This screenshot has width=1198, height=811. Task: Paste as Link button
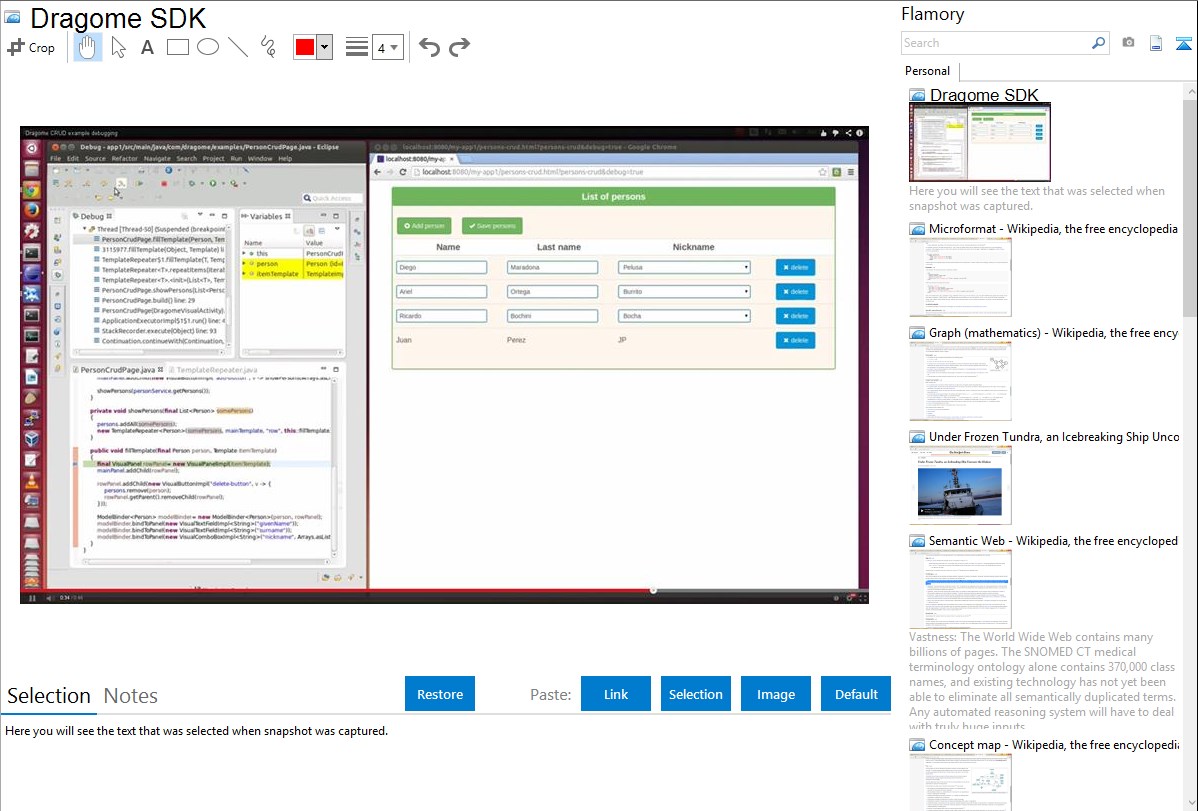(x=616, y=694)
